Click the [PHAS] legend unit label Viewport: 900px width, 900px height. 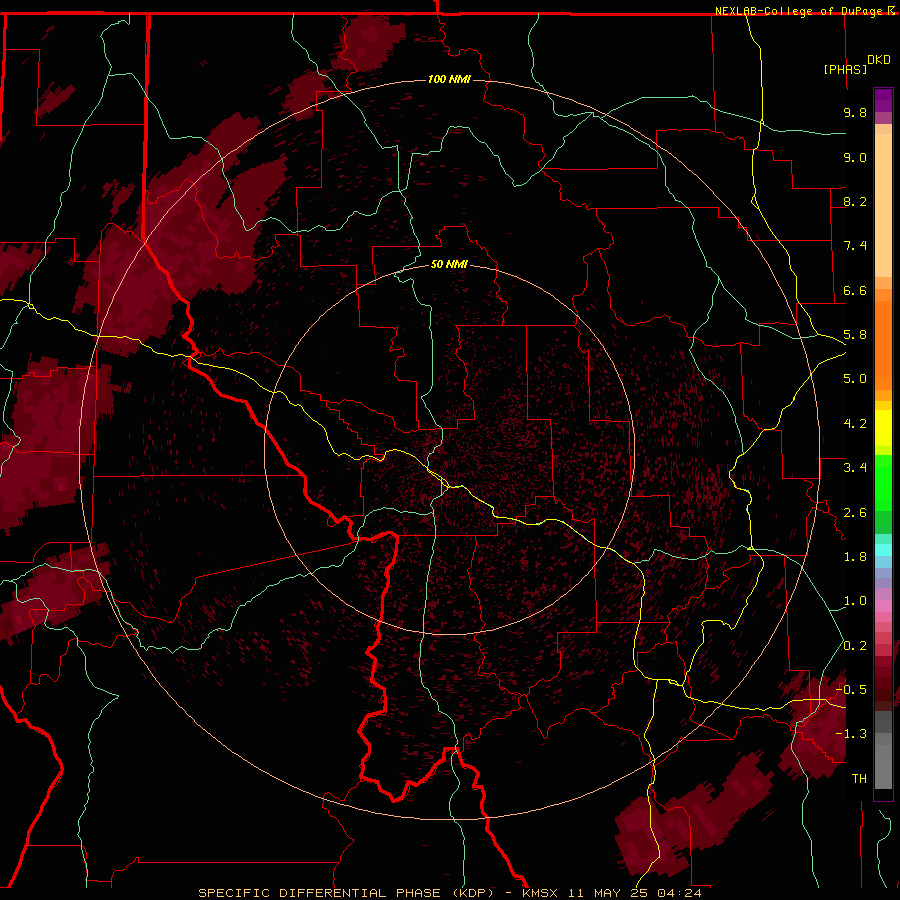click(x=845, y=69)
